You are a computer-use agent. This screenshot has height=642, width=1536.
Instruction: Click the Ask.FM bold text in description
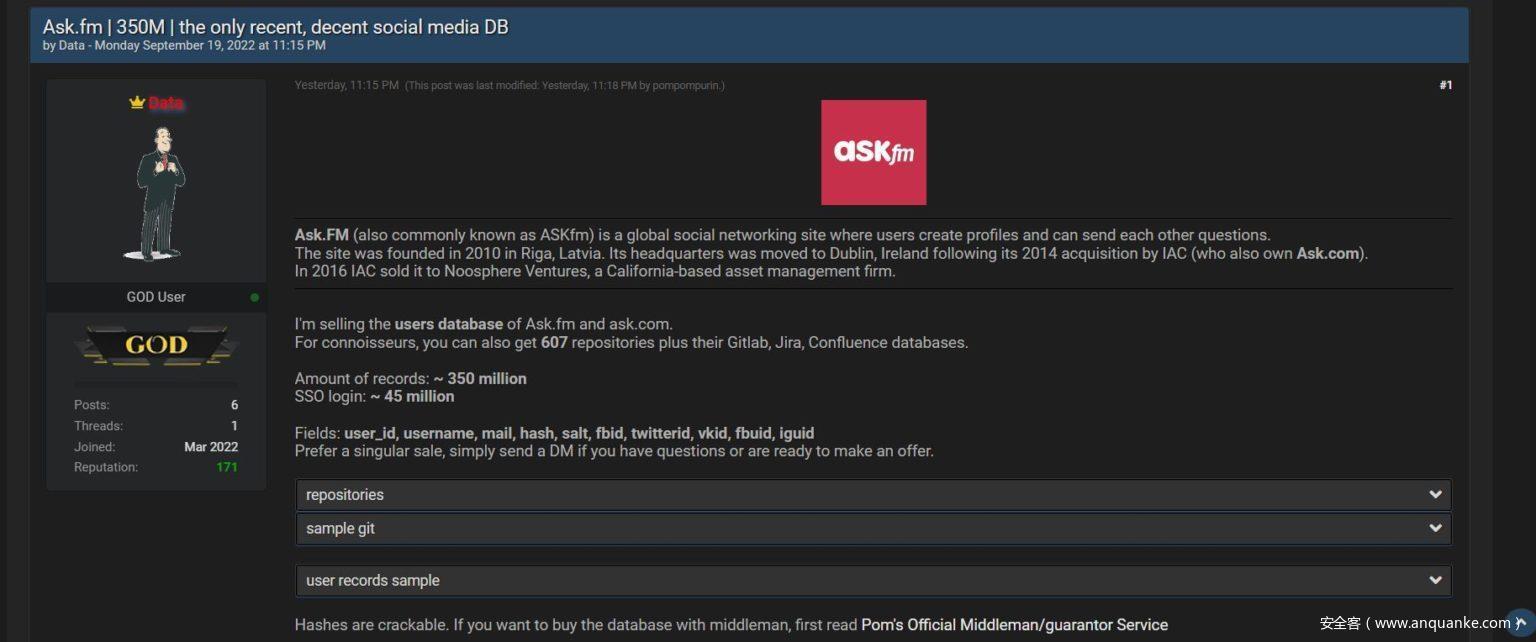tap(321, 236)
